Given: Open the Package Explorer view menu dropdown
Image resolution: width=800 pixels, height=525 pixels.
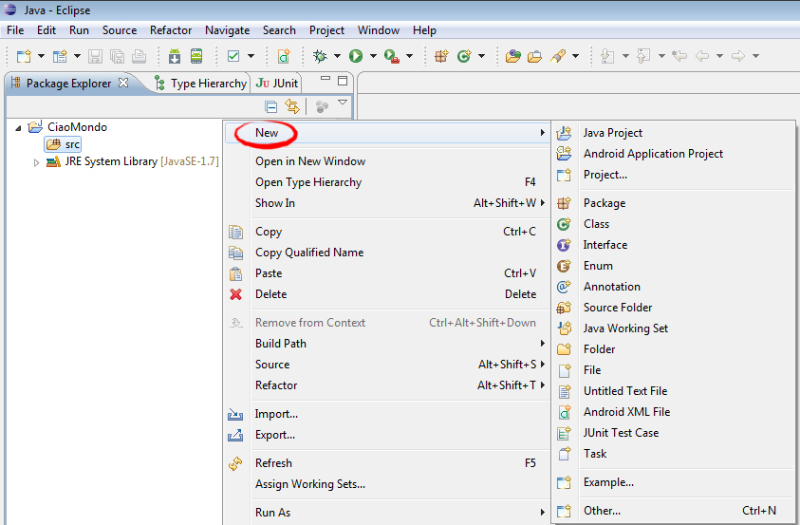Looking at the screenshot, I should 343,104.
